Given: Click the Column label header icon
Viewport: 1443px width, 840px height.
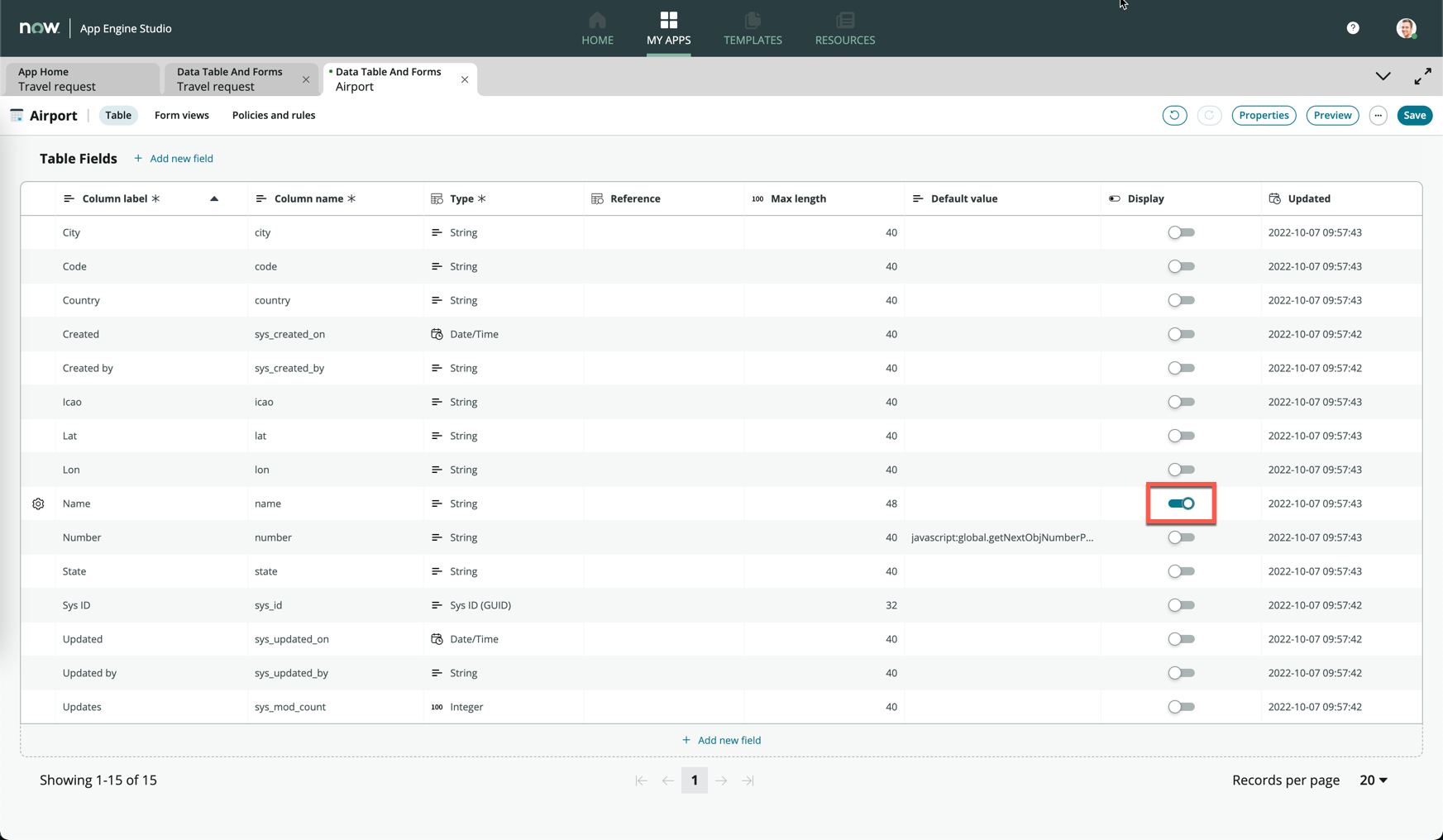Looking at the screenshot, I should [69, 198].
